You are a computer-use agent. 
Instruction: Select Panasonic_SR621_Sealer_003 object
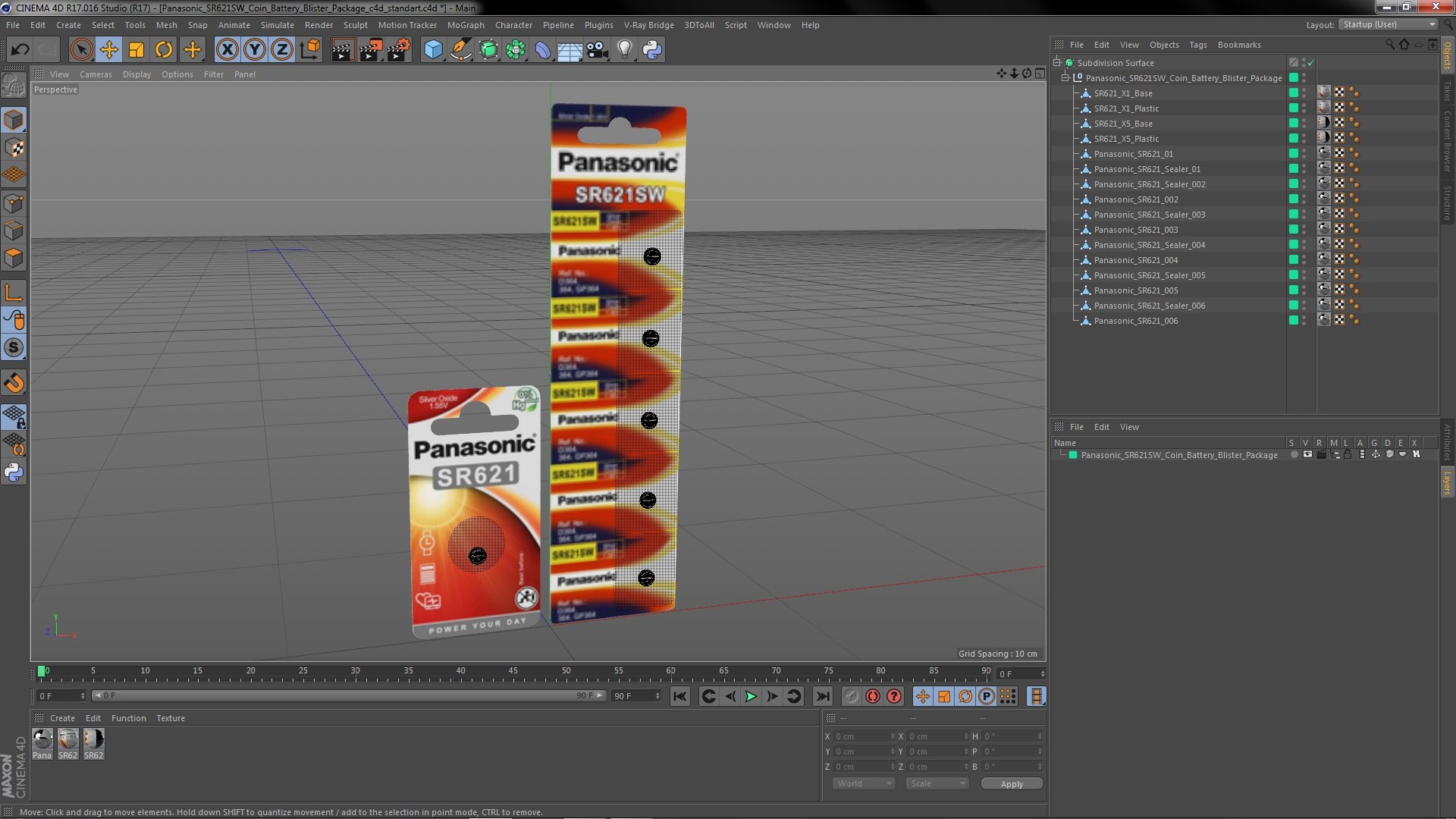pos(1150,215)
